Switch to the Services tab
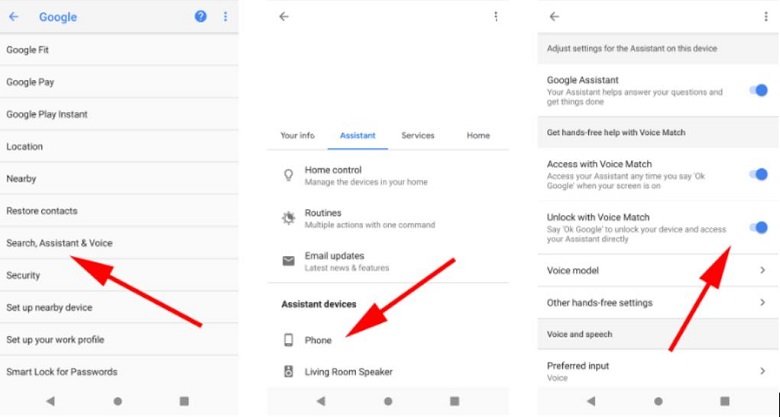780x417 pixels. tap(418, 135)
